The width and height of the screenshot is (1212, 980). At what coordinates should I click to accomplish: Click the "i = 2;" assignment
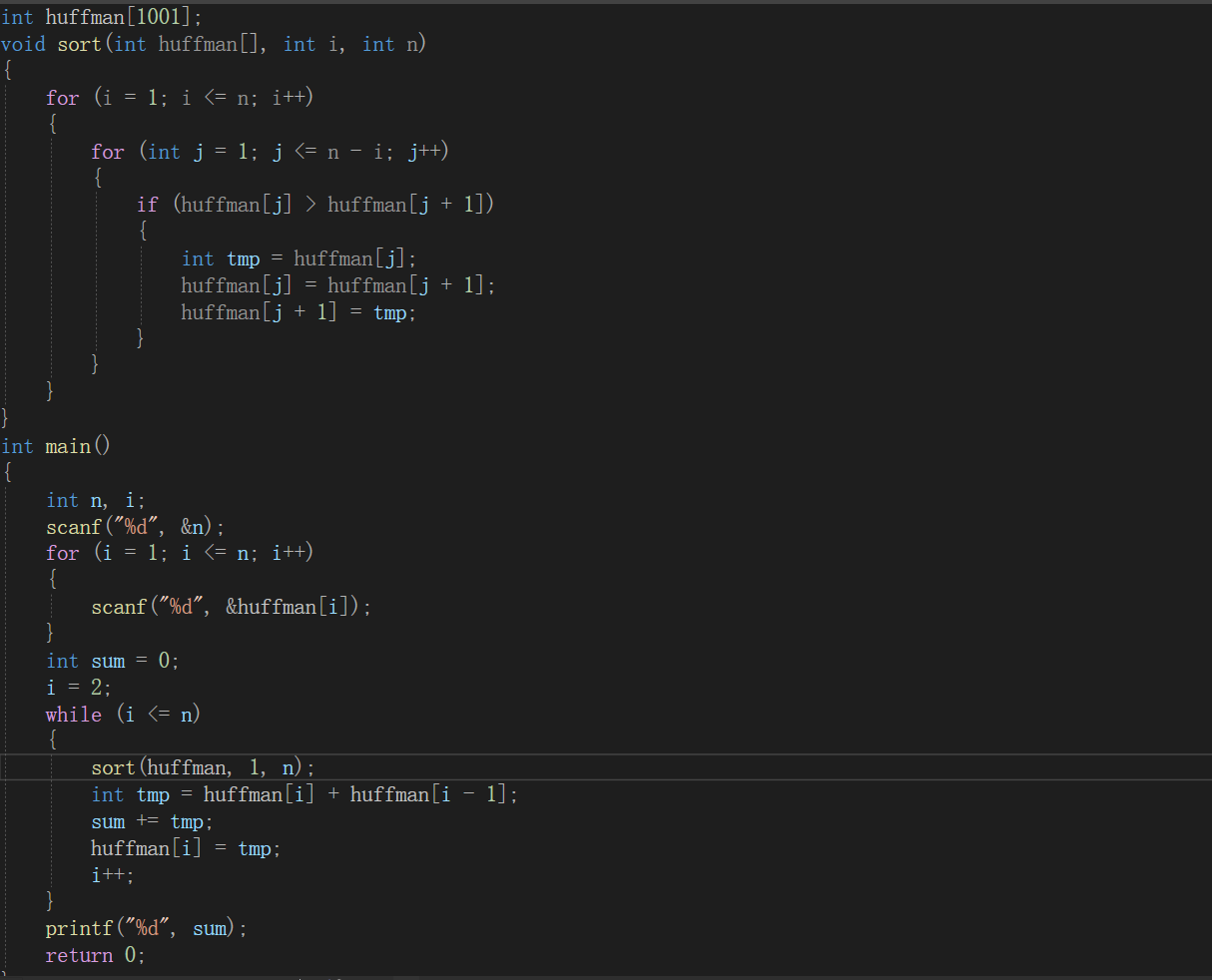click(x=78, y=688)
